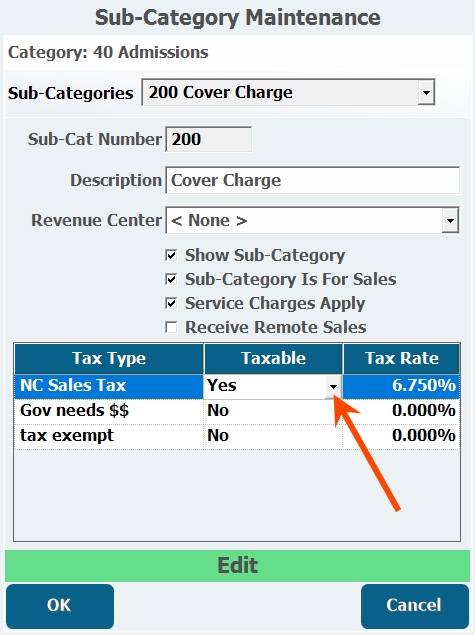Image resolution: width=475 pixels, height=635 pixels.
Task: Click the Taxable cell for Gov needs $$
Action: click(273, 411)
